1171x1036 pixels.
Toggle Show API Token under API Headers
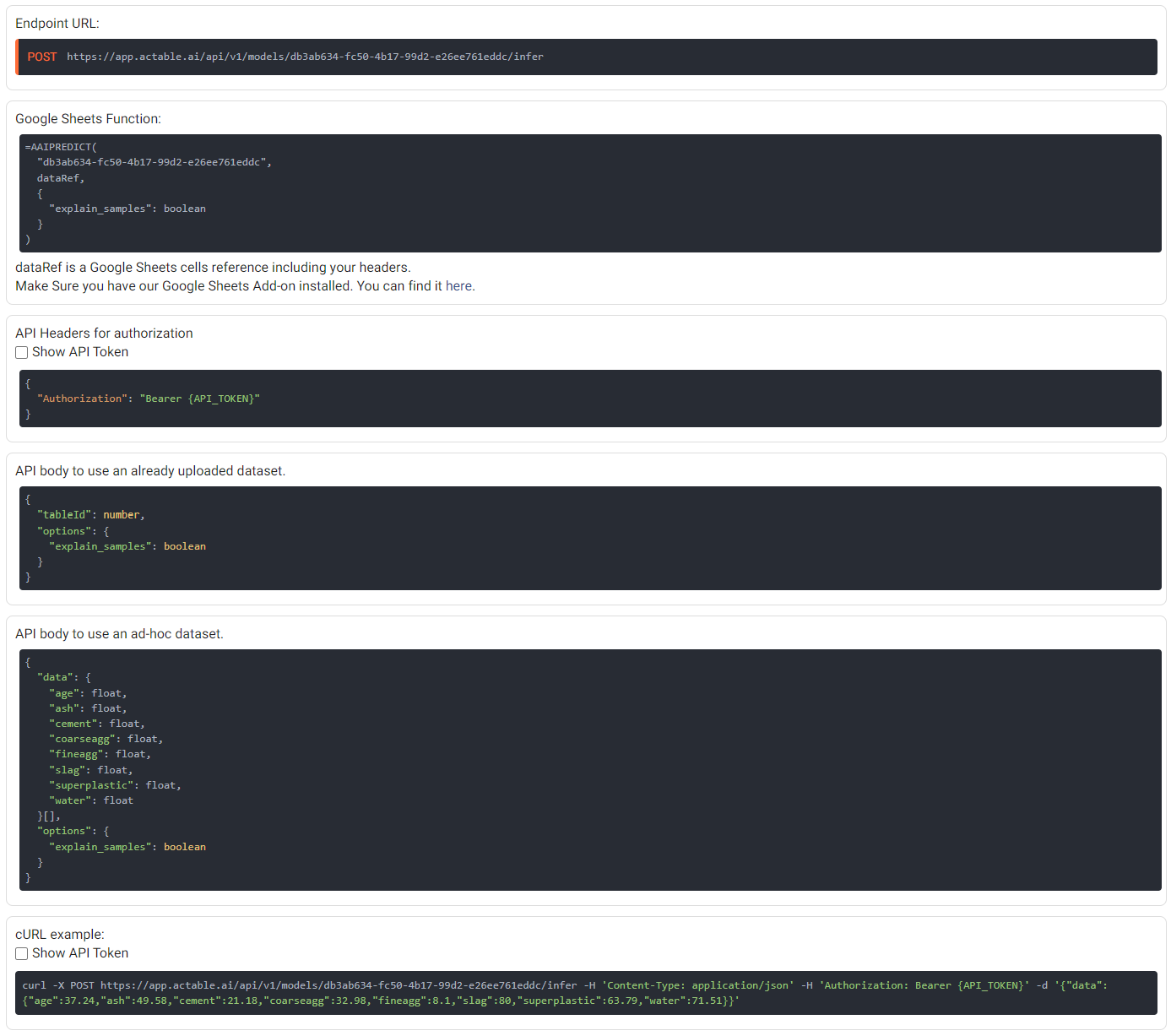pos(22,352)
